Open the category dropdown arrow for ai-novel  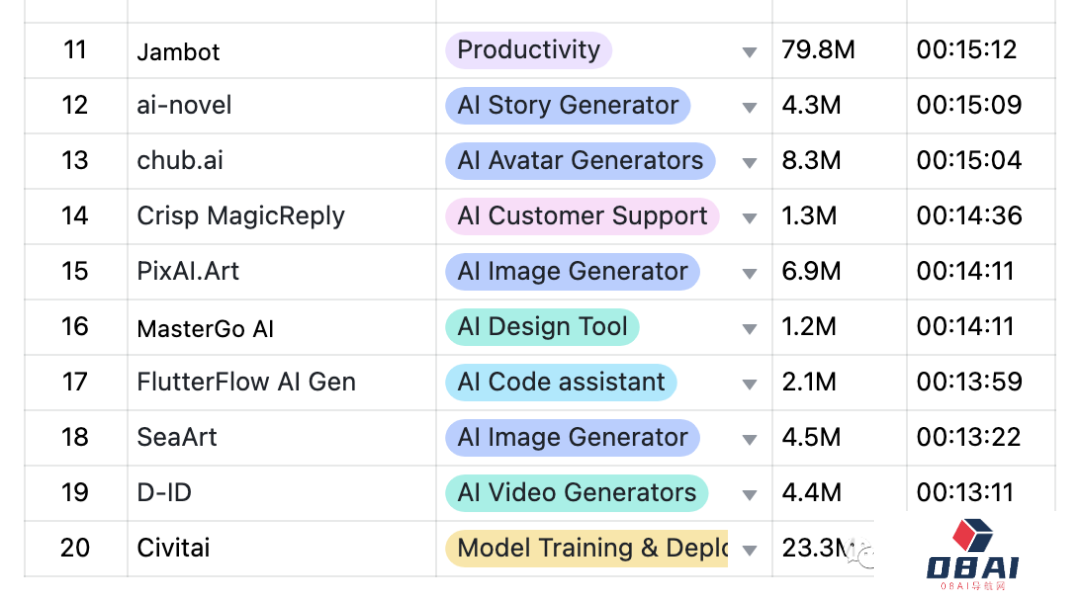749,107
